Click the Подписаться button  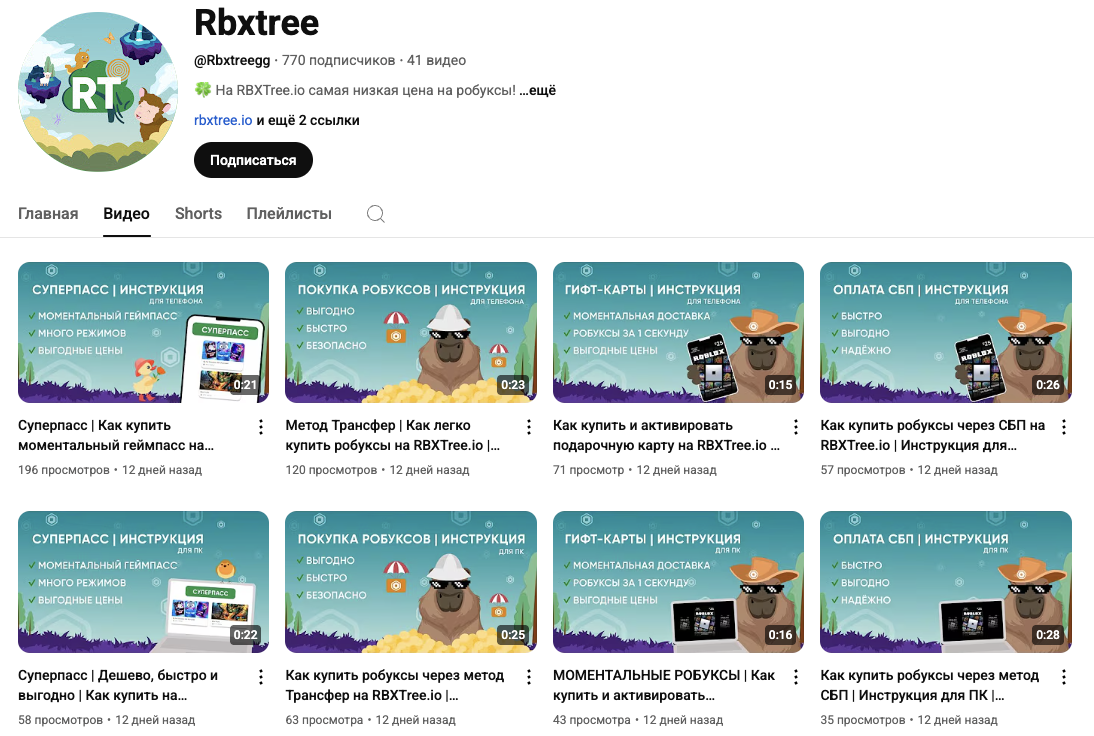click(253, 160)
